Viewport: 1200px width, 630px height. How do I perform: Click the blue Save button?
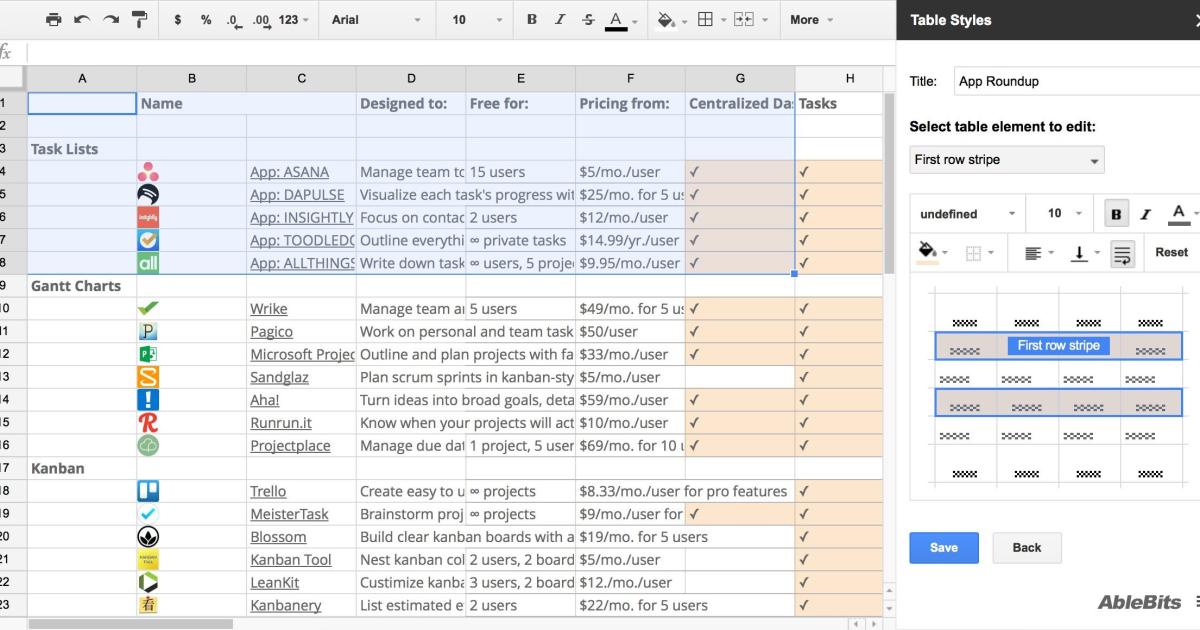point(943,548)
